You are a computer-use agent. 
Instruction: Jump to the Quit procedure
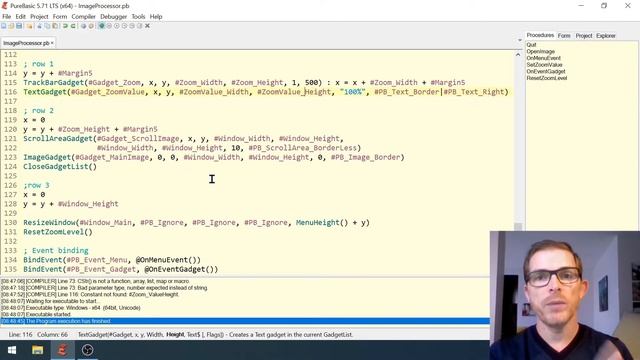(x=531, y=45)
